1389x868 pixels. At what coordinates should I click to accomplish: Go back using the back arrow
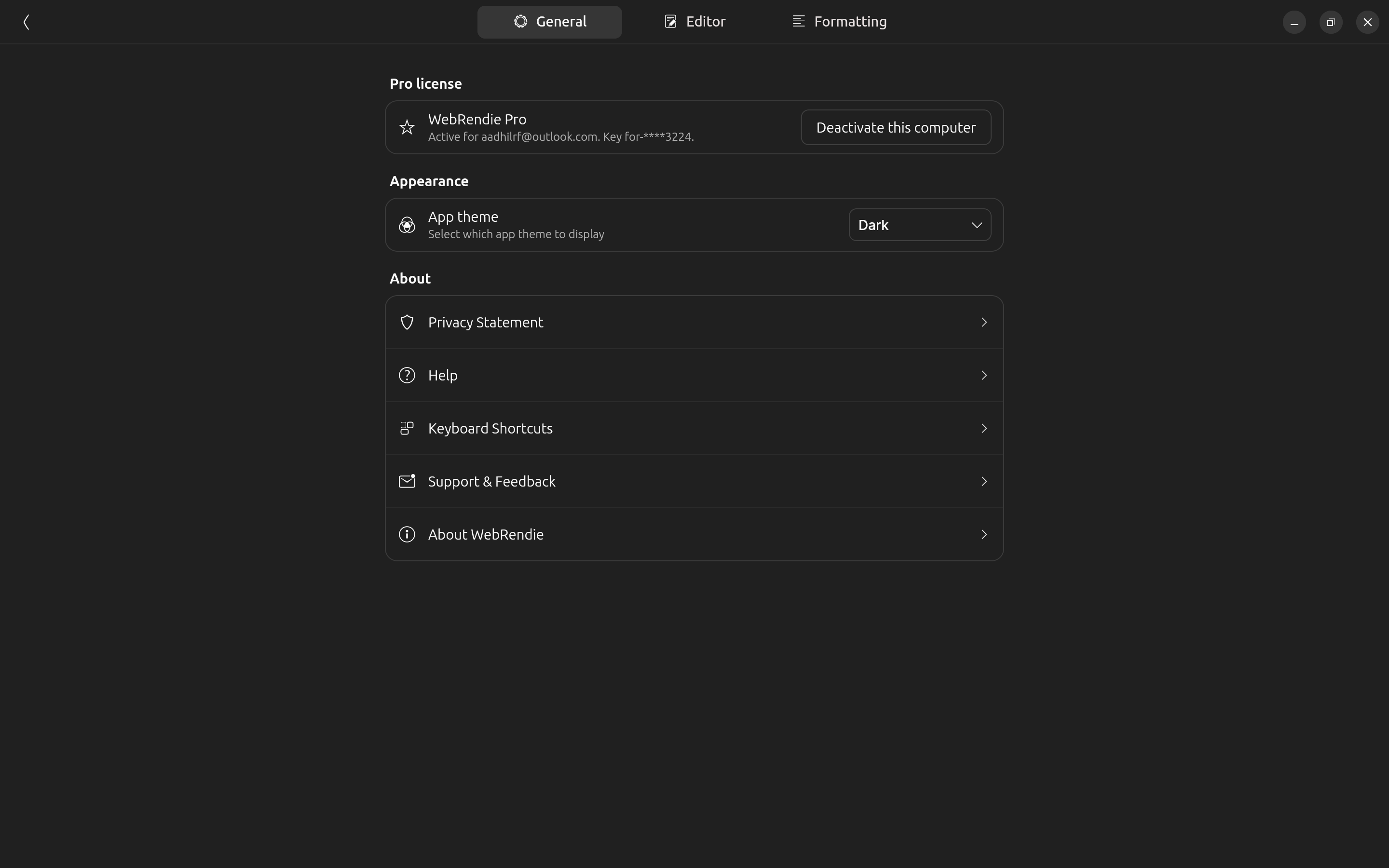coord(26,22)
